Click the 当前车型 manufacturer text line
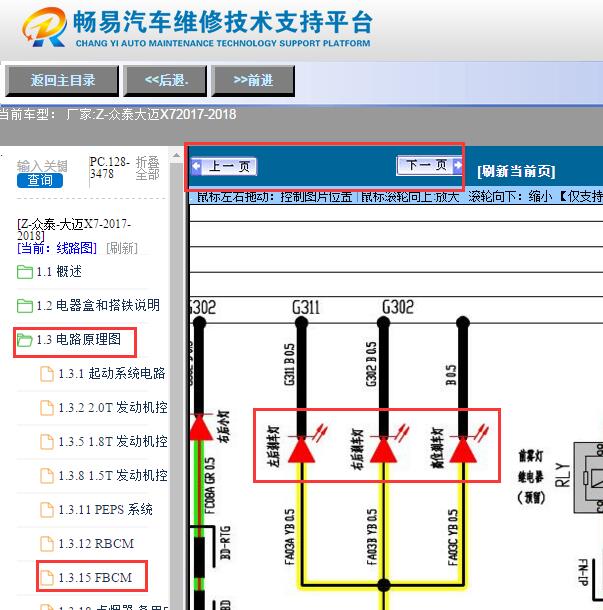 pyautogui.click(x=118, y=114)
